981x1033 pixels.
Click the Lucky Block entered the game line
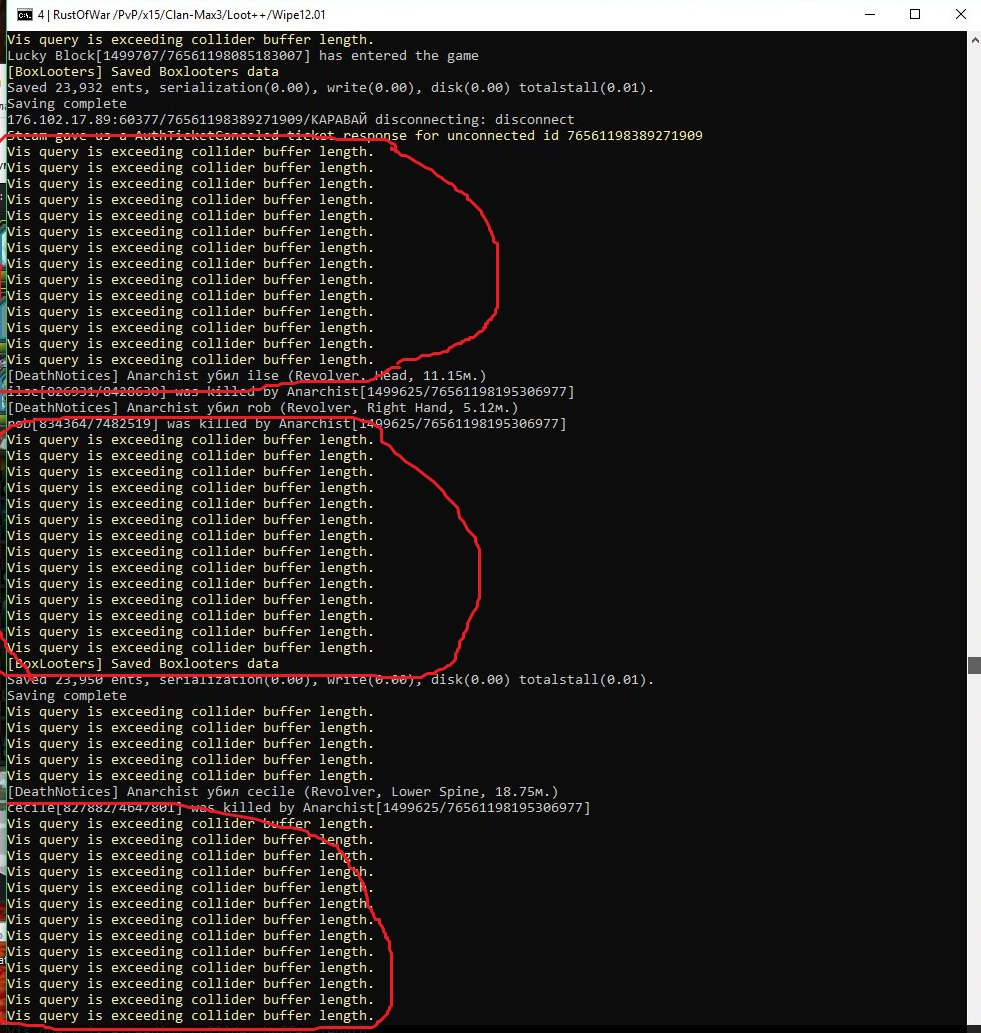click(242, 56)
